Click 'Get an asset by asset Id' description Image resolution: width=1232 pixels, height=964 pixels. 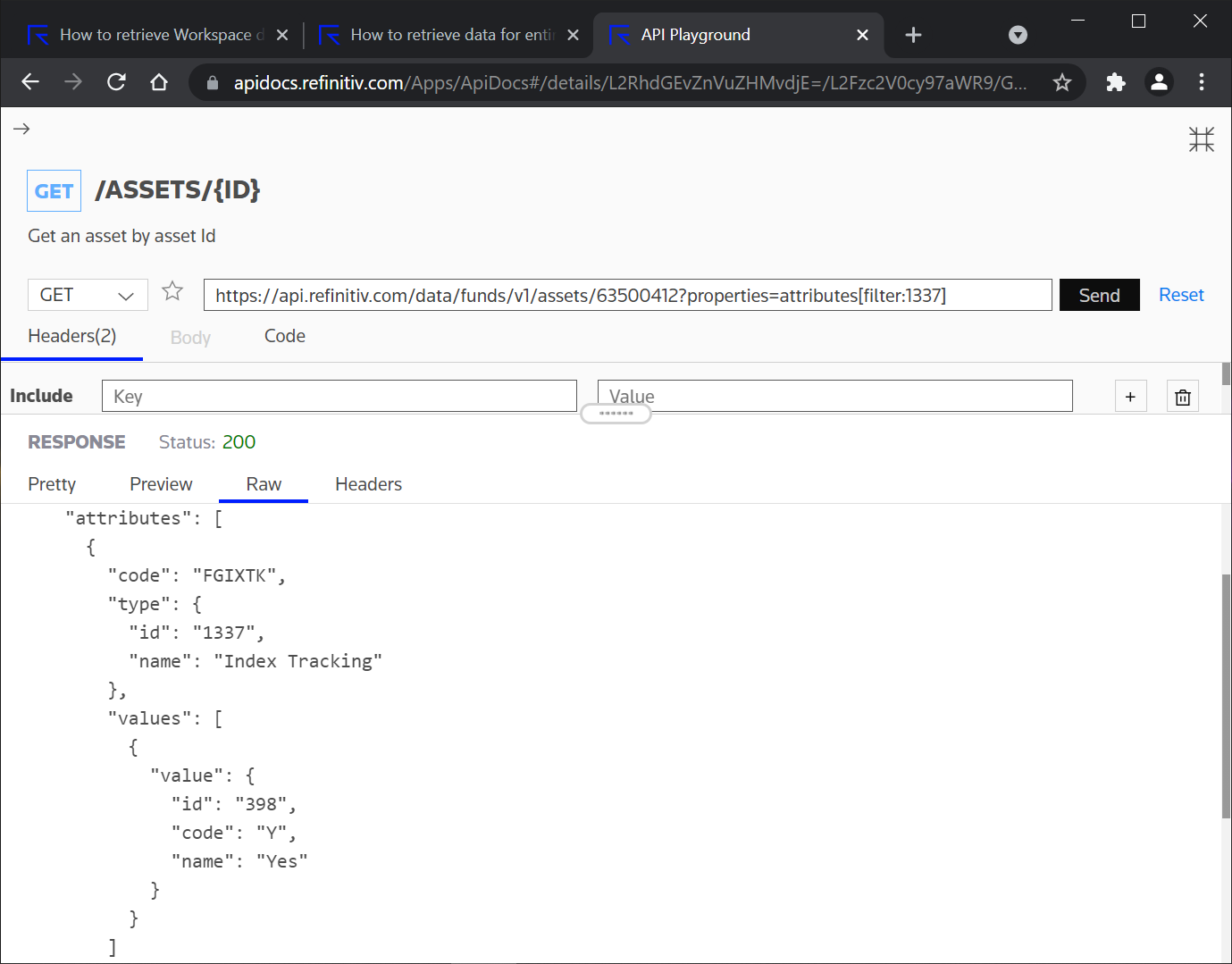point(122,236)
